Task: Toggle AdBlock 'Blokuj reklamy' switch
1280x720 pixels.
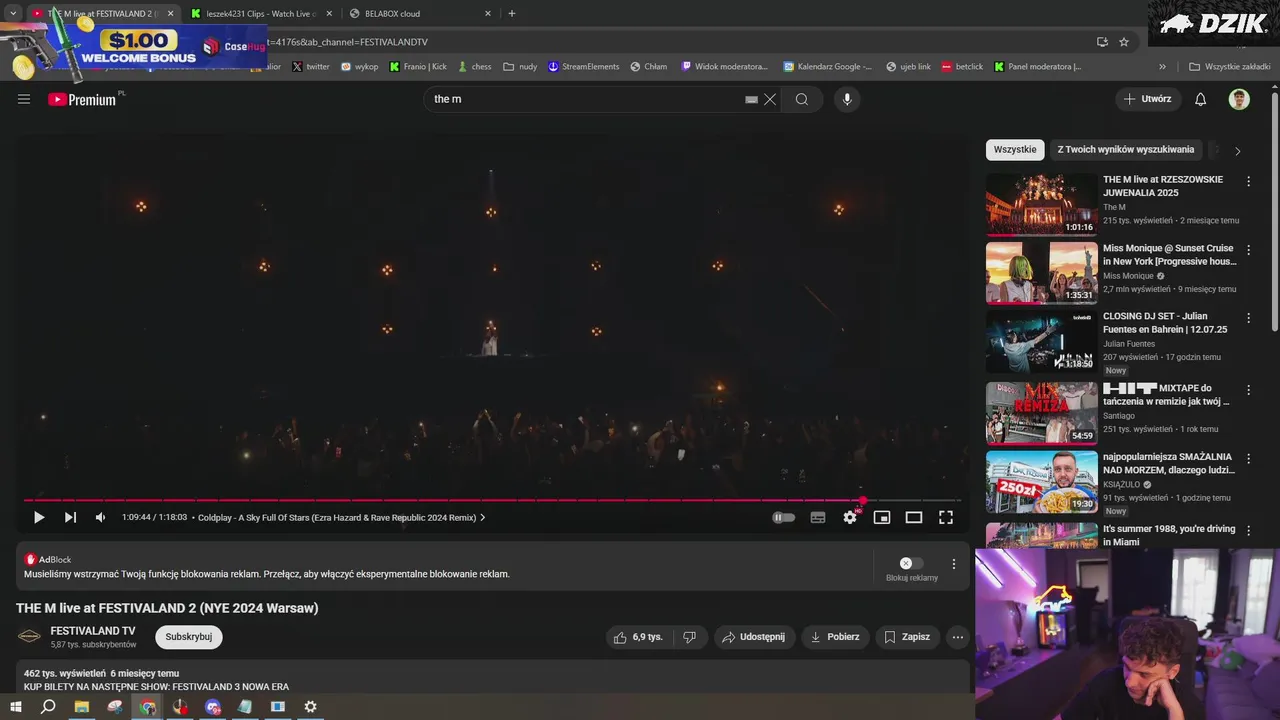Action: [911, 563]
